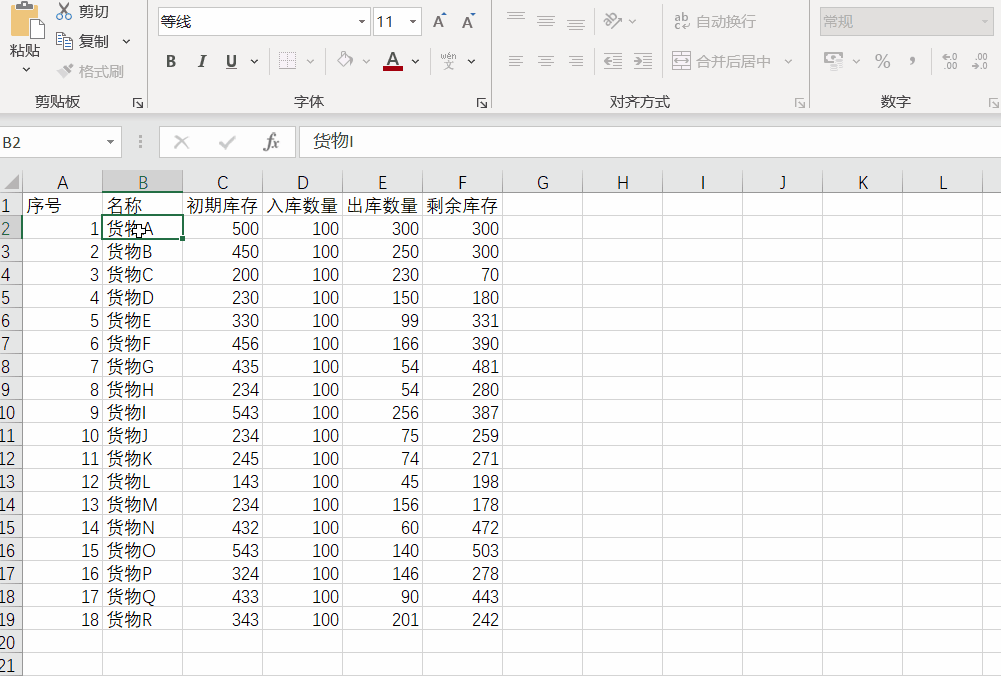The width and height of the screenshot is (1001, 676).
Task: Click the Copy (复制) icon
Action: 64,41
